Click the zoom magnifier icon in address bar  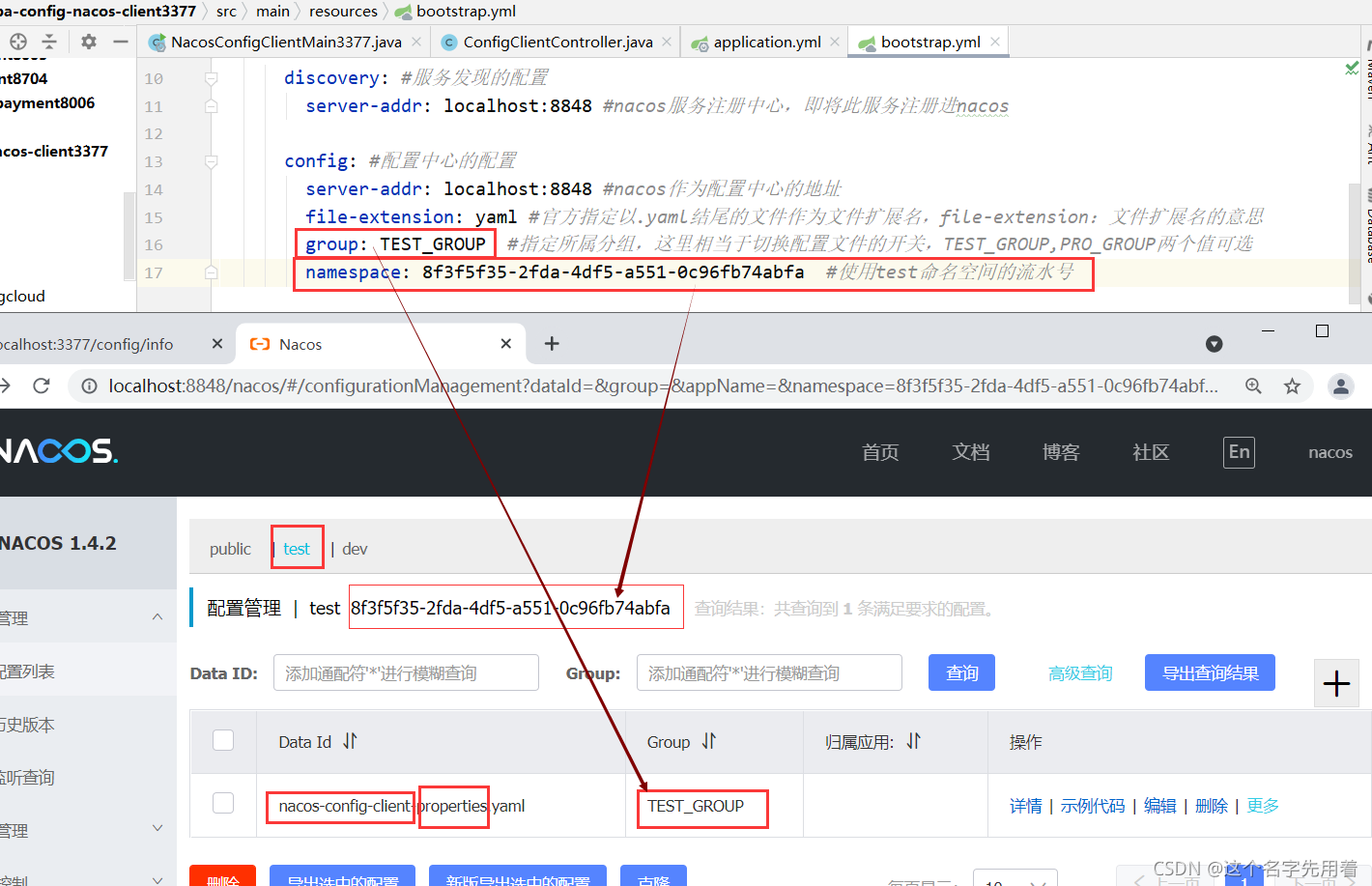[1253, 386]
